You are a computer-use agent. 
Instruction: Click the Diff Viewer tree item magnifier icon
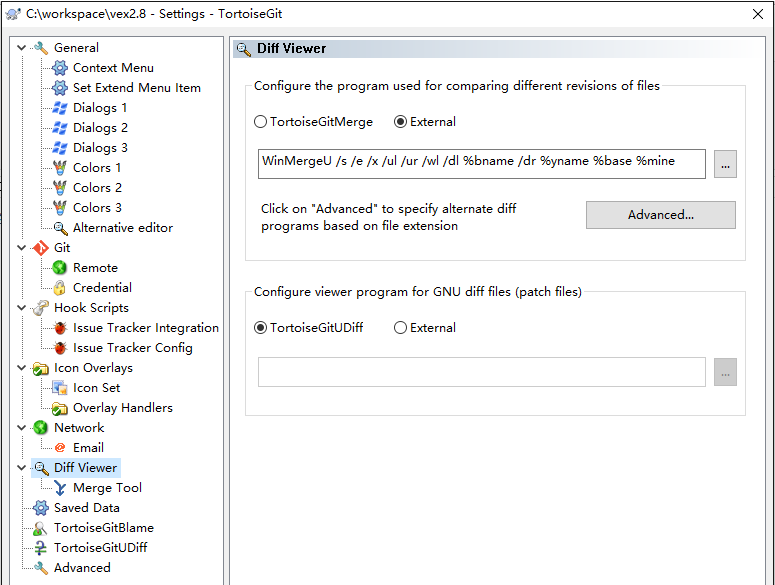click(x=41, y=468)
